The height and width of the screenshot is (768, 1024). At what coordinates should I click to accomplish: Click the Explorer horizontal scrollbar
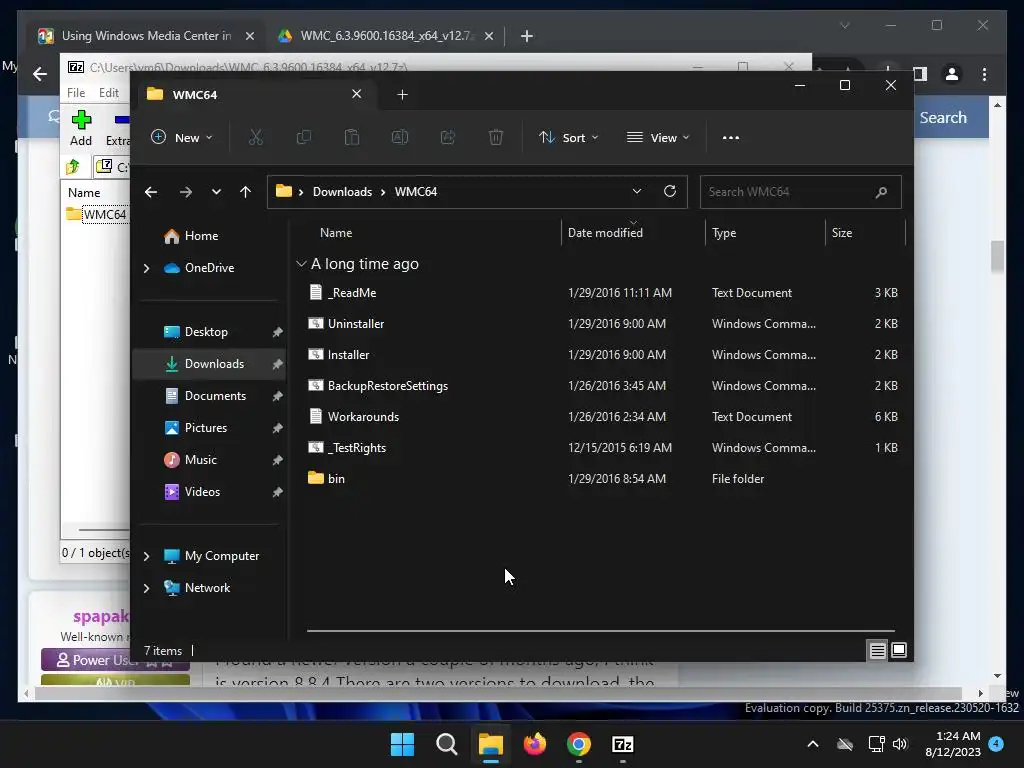(x=601, y=631)
